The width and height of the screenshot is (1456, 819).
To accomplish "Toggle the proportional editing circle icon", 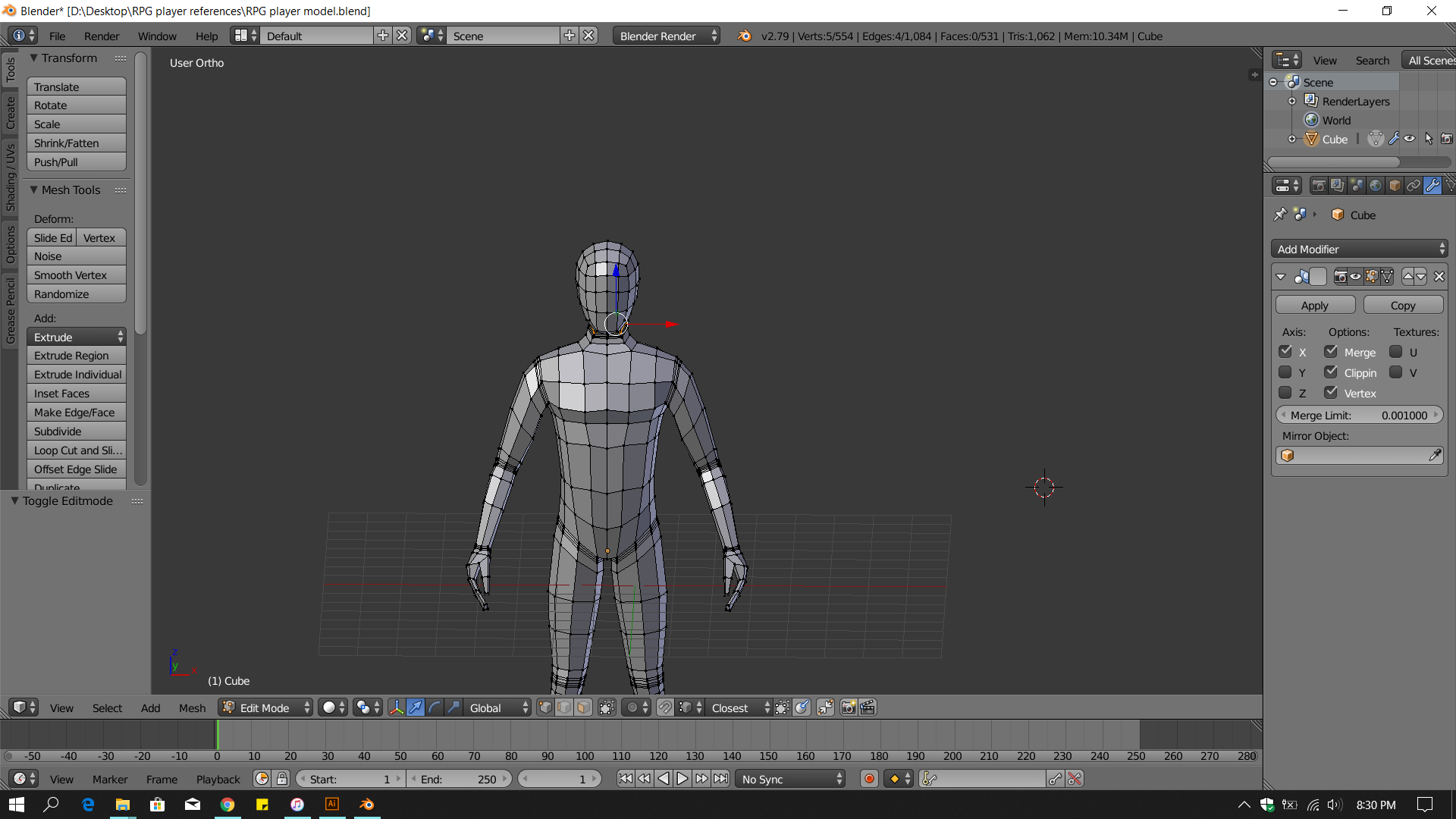I will click(632, 708).
